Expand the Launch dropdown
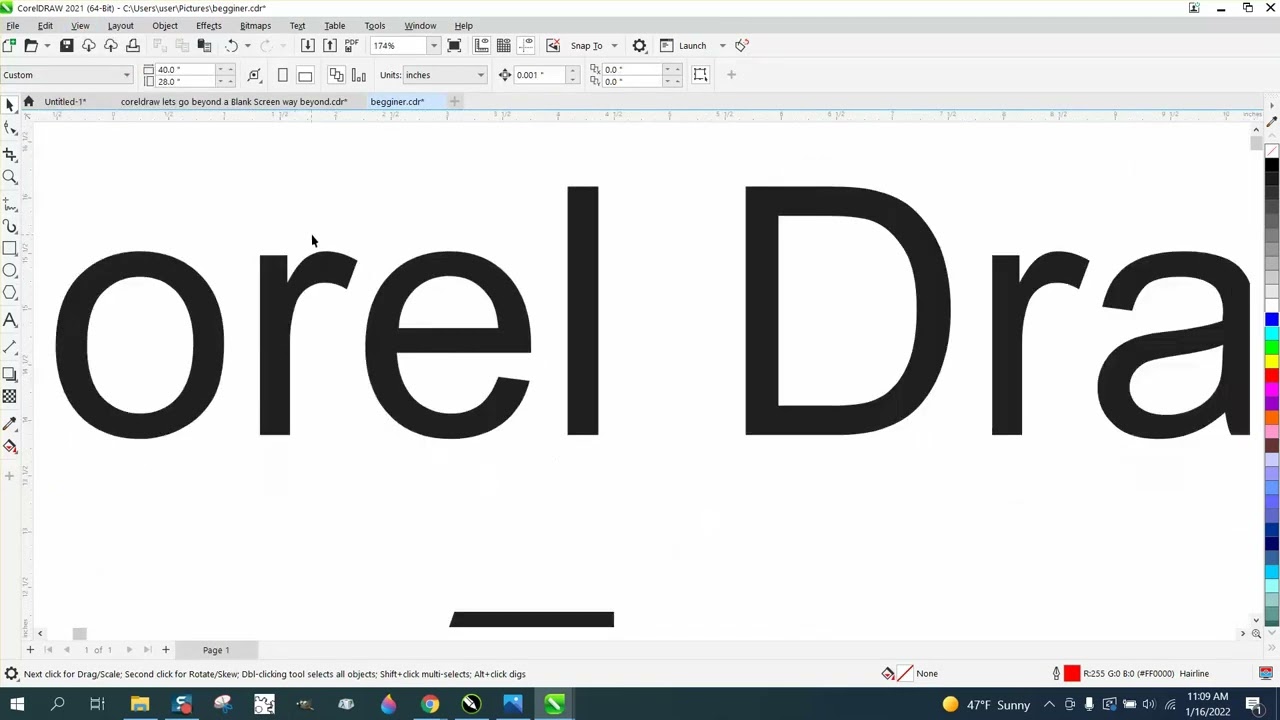 (x=722, y=46)
